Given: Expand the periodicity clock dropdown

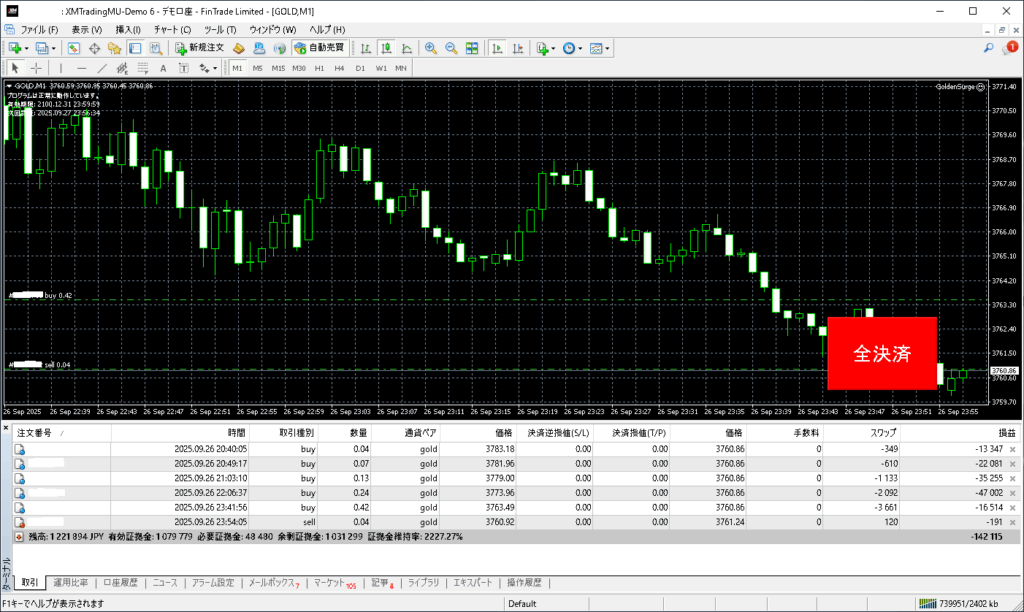Looking at the screenshot, I should [581, 47].
